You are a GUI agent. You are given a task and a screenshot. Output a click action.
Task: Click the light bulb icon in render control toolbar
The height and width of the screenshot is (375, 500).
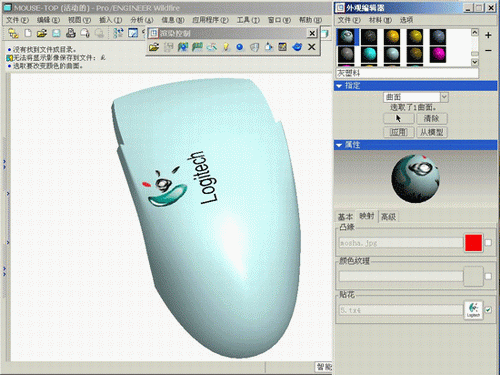pos(226,47)
